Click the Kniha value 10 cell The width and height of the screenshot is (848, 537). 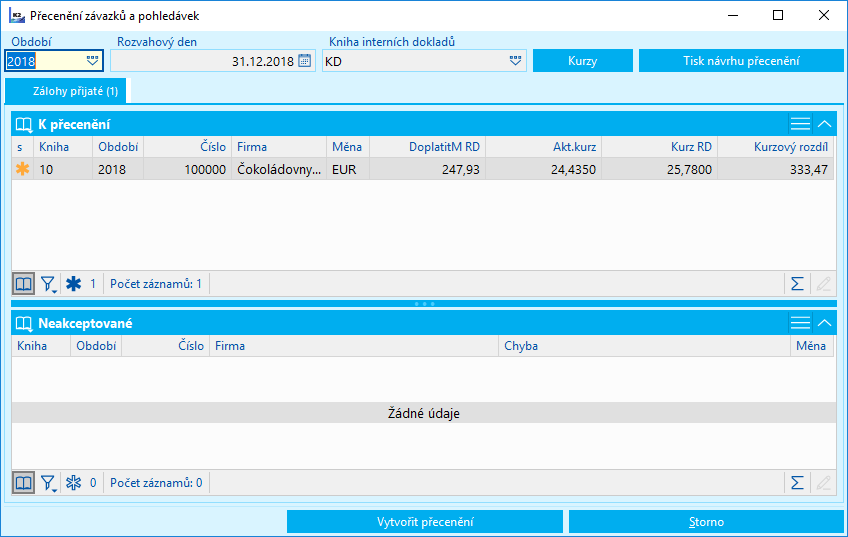[x=63, y=169]
